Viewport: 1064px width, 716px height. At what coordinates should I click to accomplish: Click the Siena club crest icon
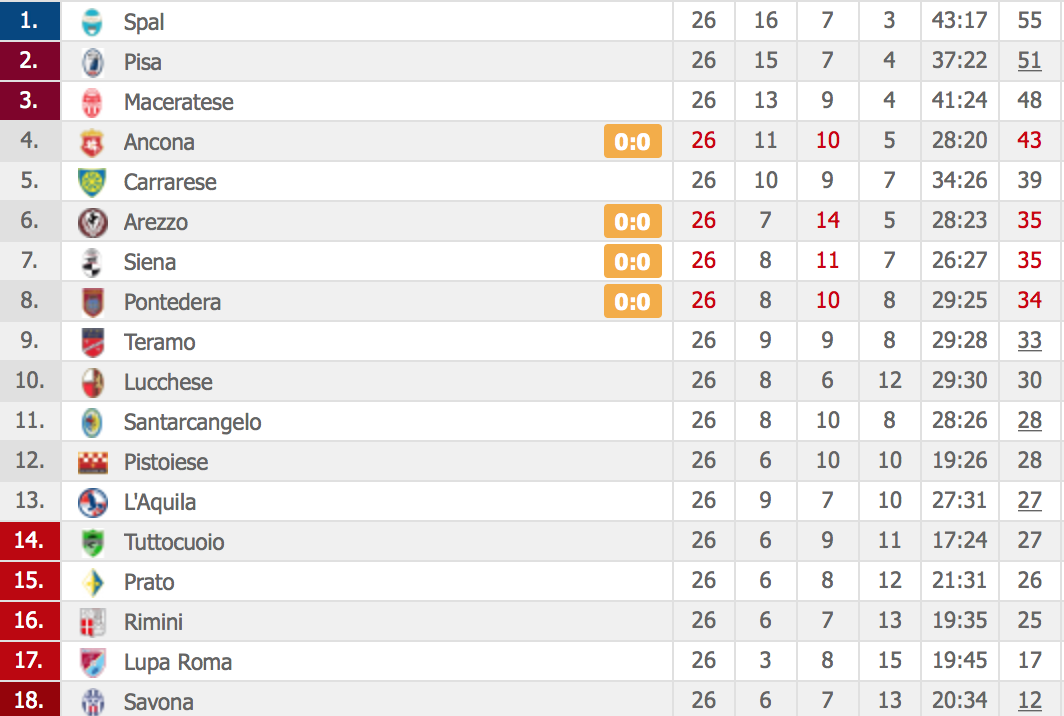point(93,261)
